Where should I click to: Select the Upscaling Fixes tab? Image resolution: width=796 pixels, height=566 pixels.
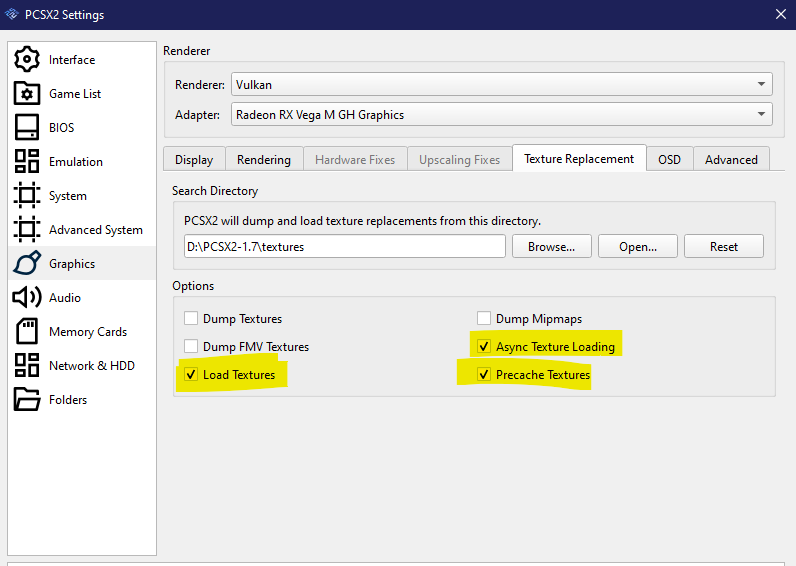pos(459,160)
